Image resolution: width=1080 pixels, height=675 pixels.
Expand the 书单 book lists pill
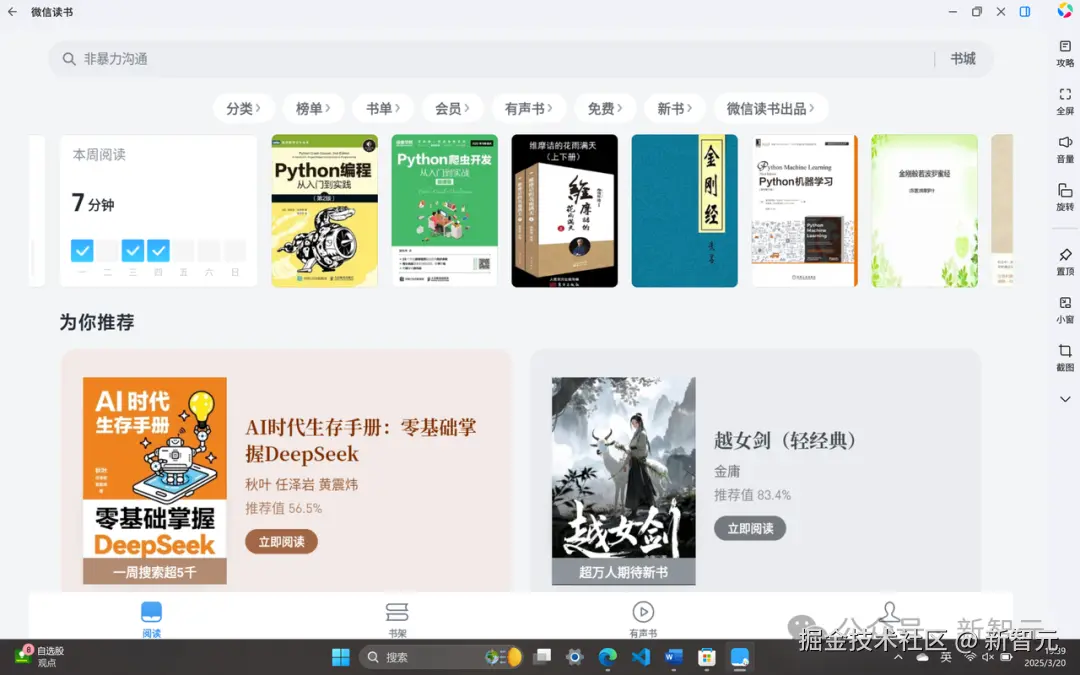tap(383, 108)
